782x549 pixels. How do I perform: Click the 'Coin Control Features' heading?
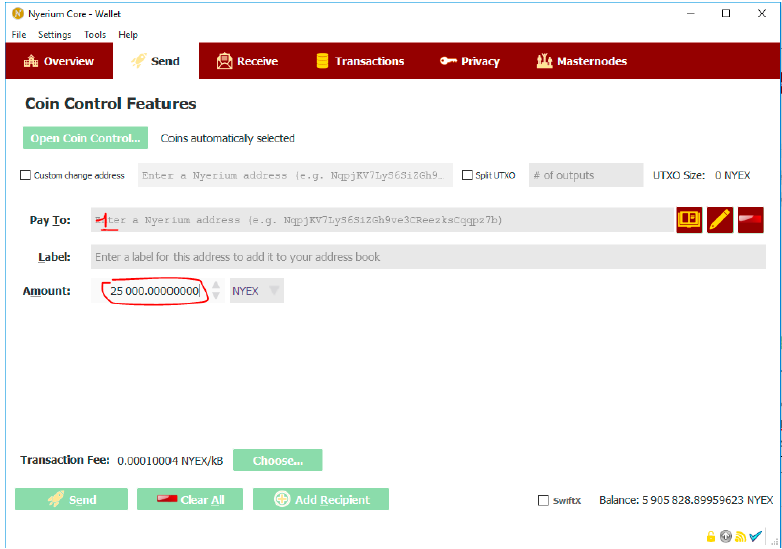(x=111, y=103)
